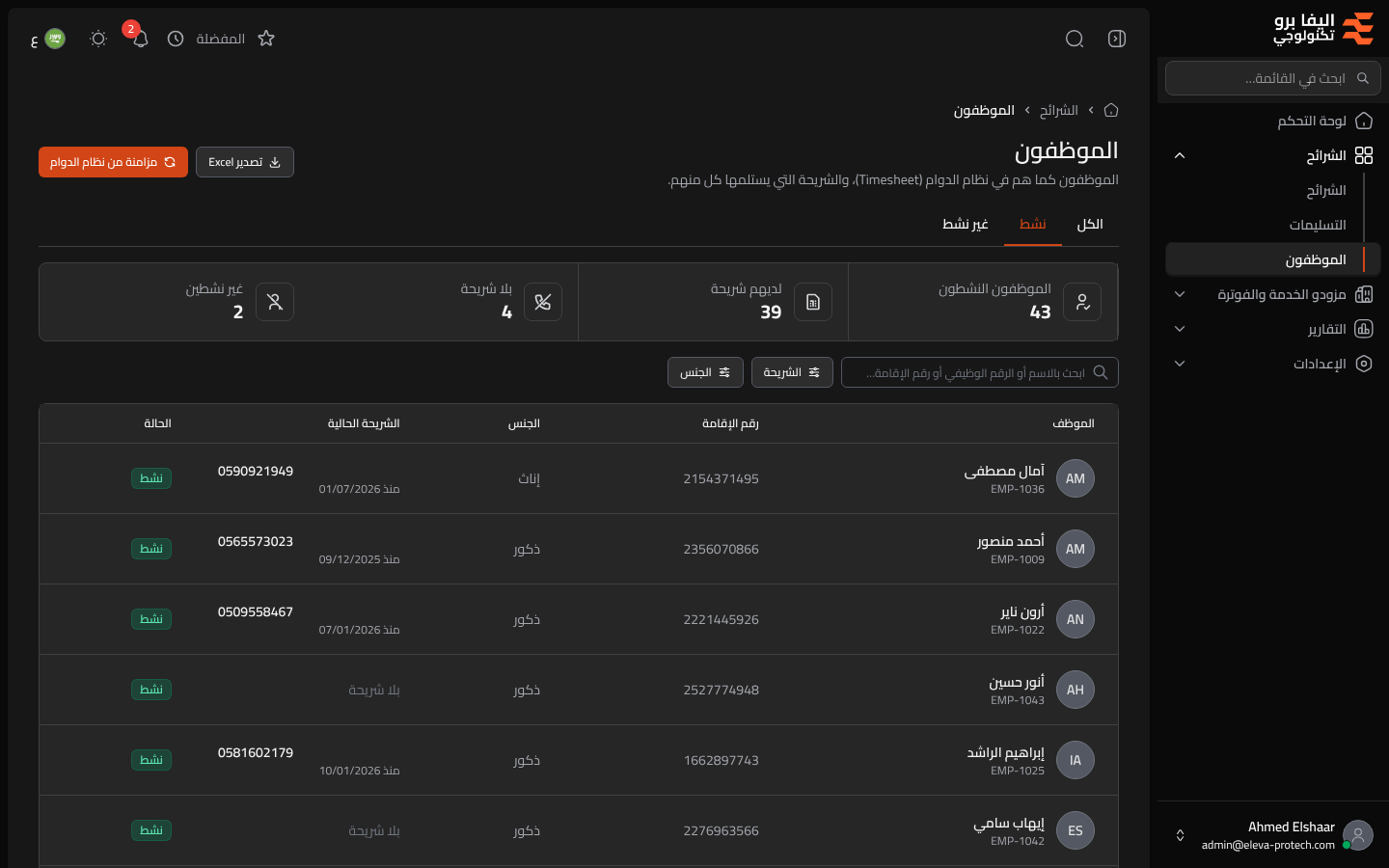This screenshot has width=1389, height=868.
Task: Open the notifications bell icon
Action: pyautogui.click(x=140, y=39)
